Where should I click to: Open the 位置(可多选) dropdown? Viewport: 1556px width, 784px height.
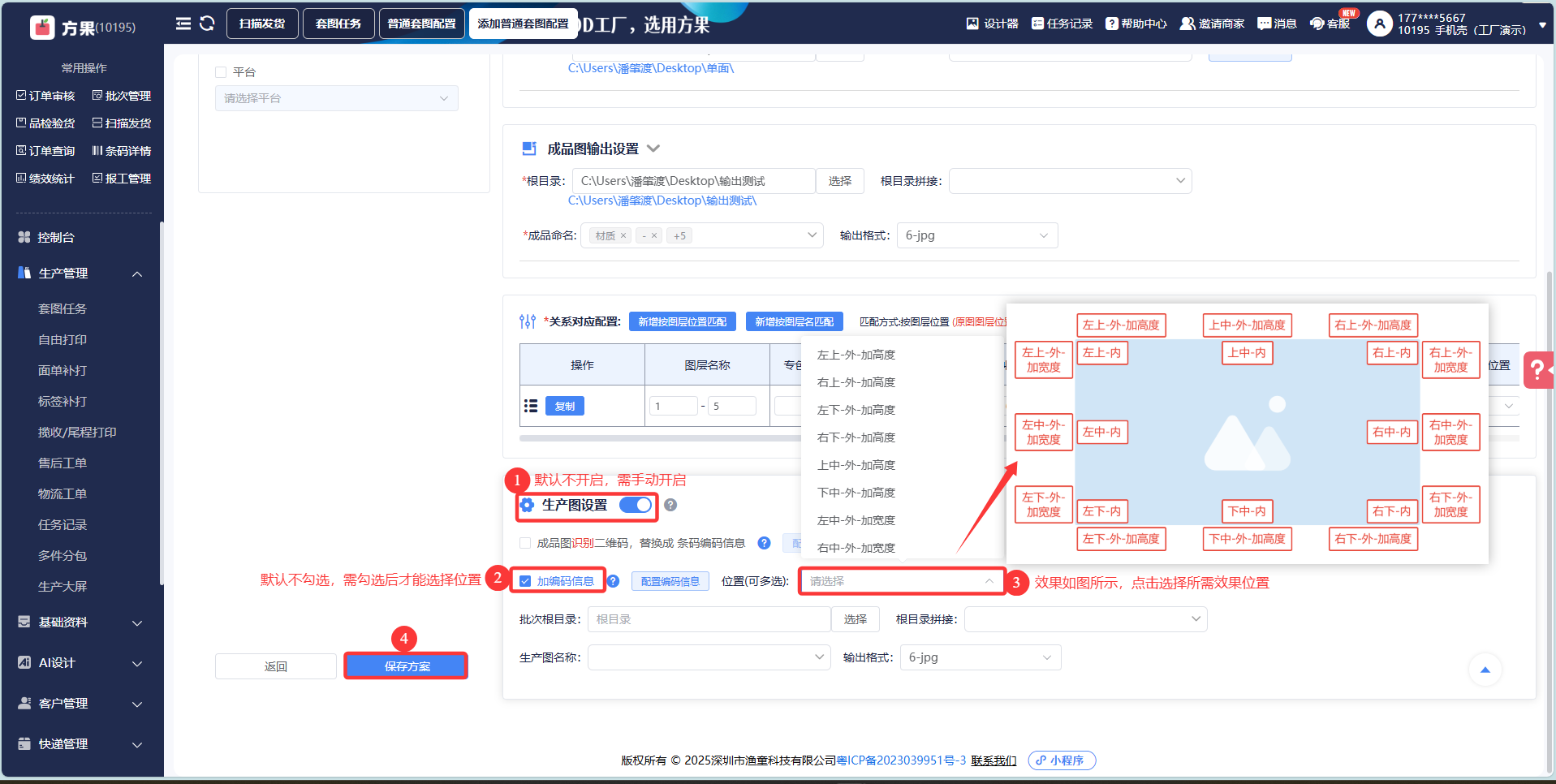coord(902,581)
